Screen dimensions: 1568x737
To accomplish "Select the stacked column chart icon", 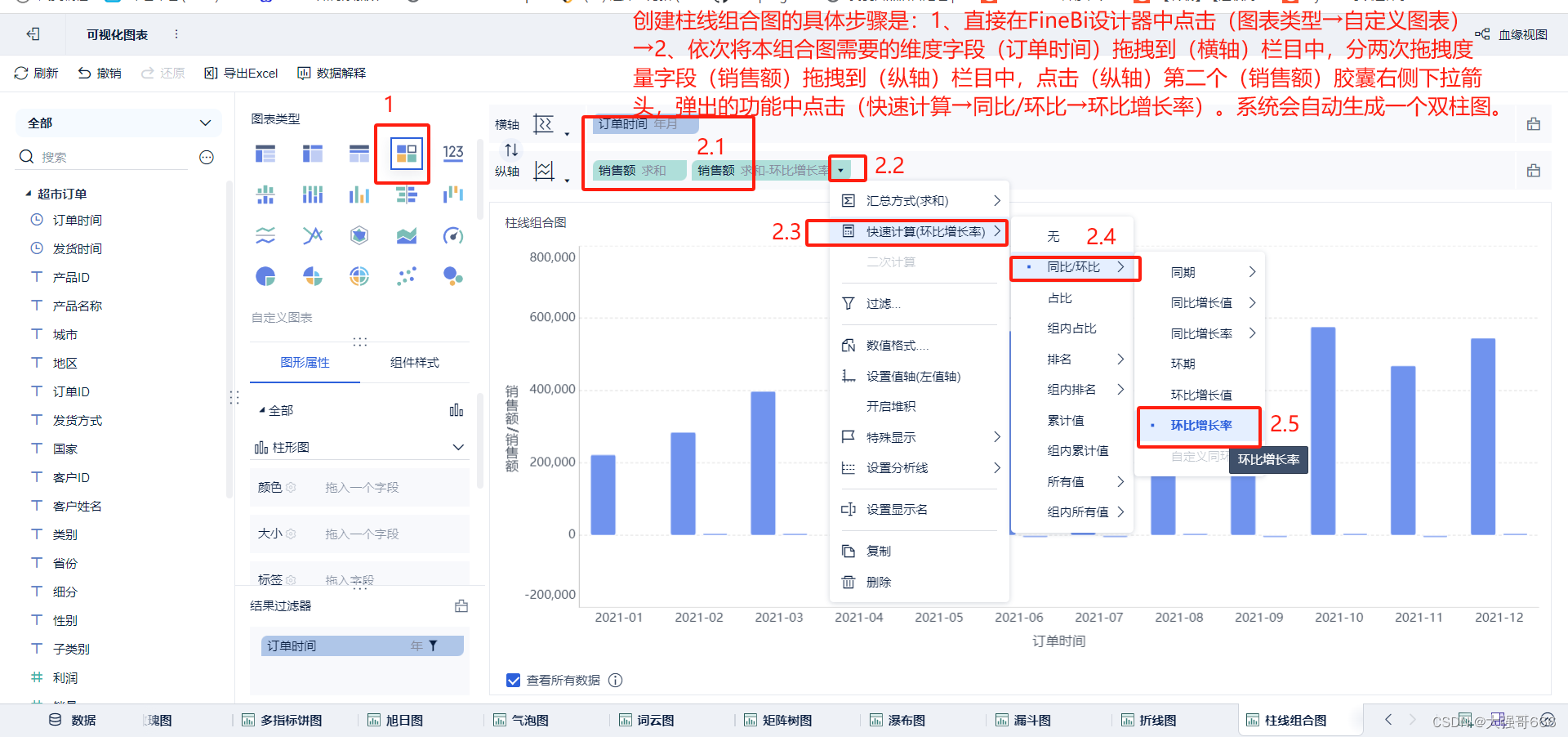I will 313,194.
